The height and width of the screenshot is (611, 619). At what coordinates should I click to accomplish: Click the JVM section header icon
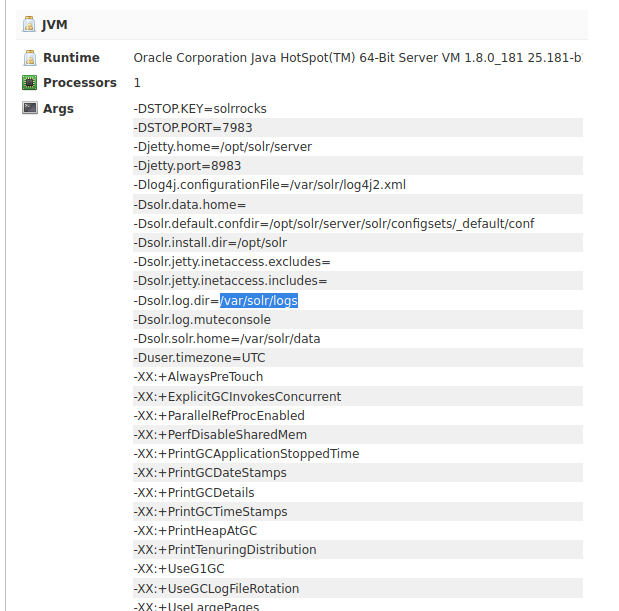30,24
